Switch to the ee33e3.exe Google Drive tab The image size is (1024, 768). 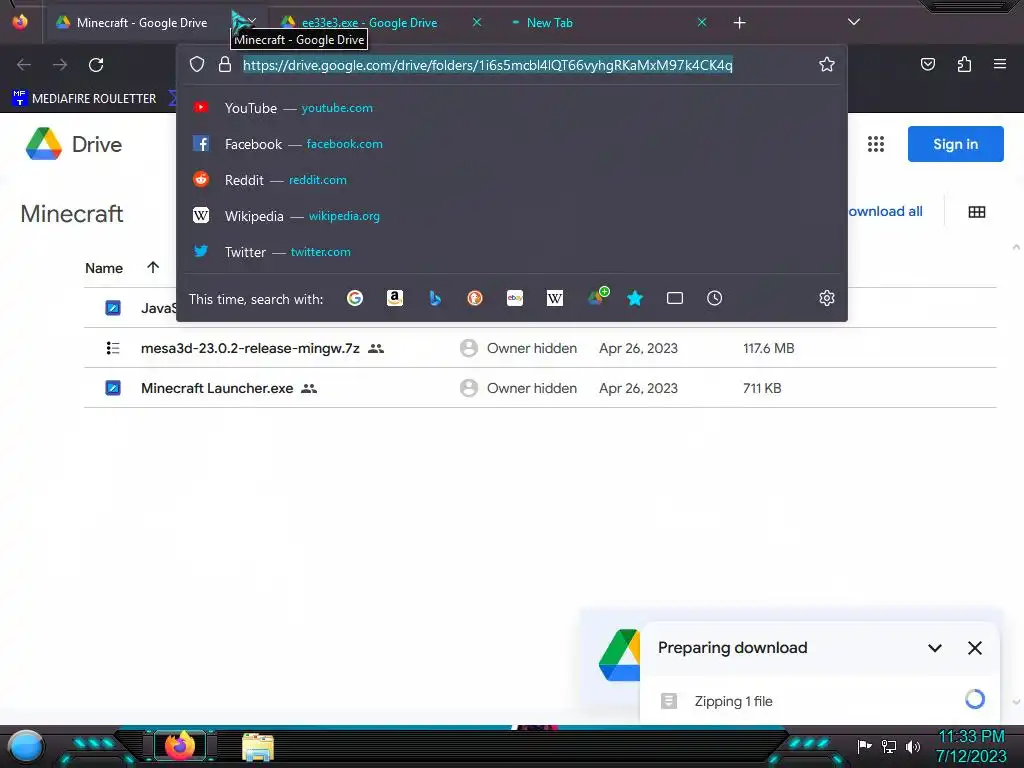[x=370, y=23]
